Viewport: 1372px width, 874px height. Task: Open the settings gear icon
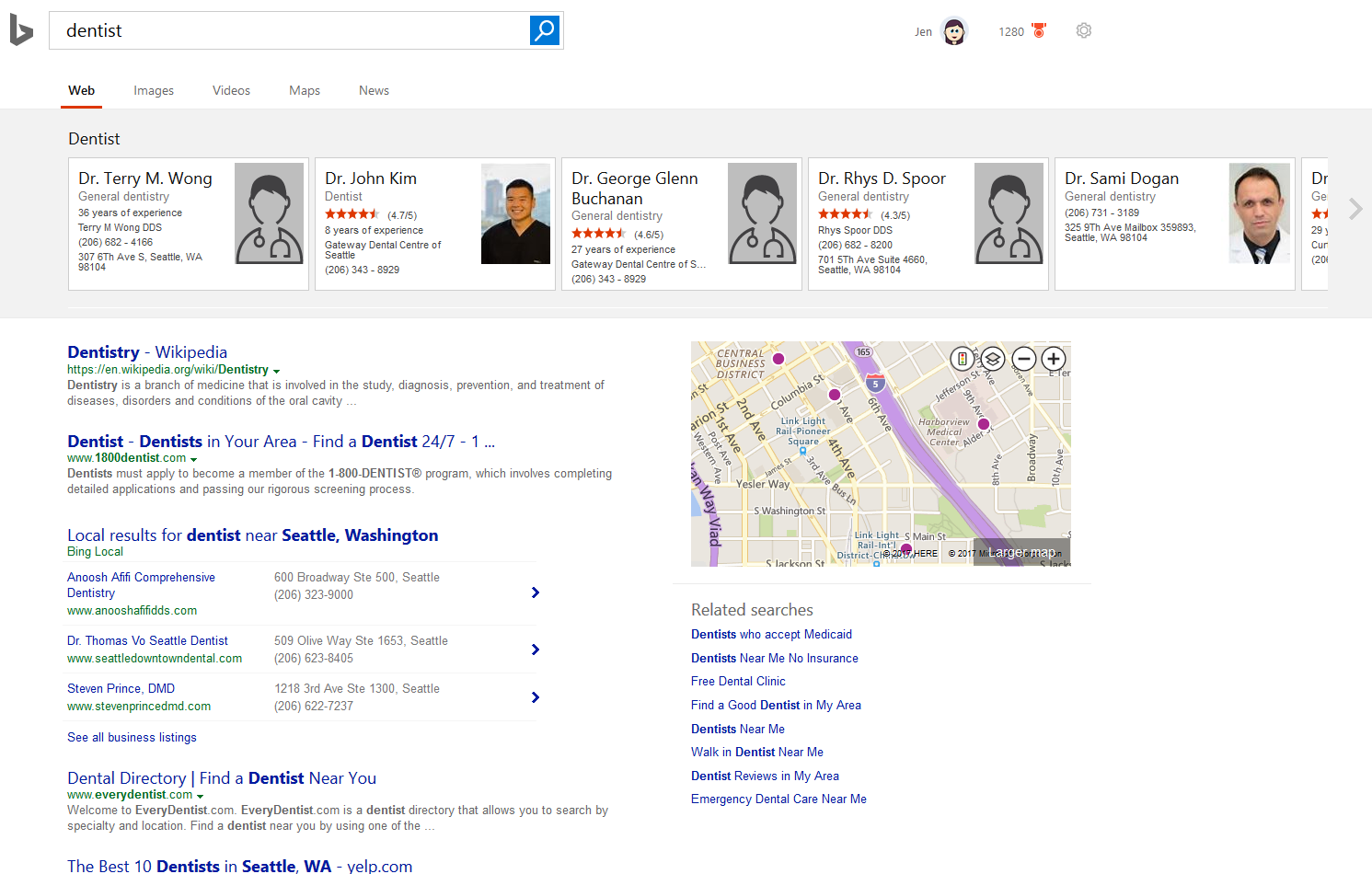[x=1084, y=30]
